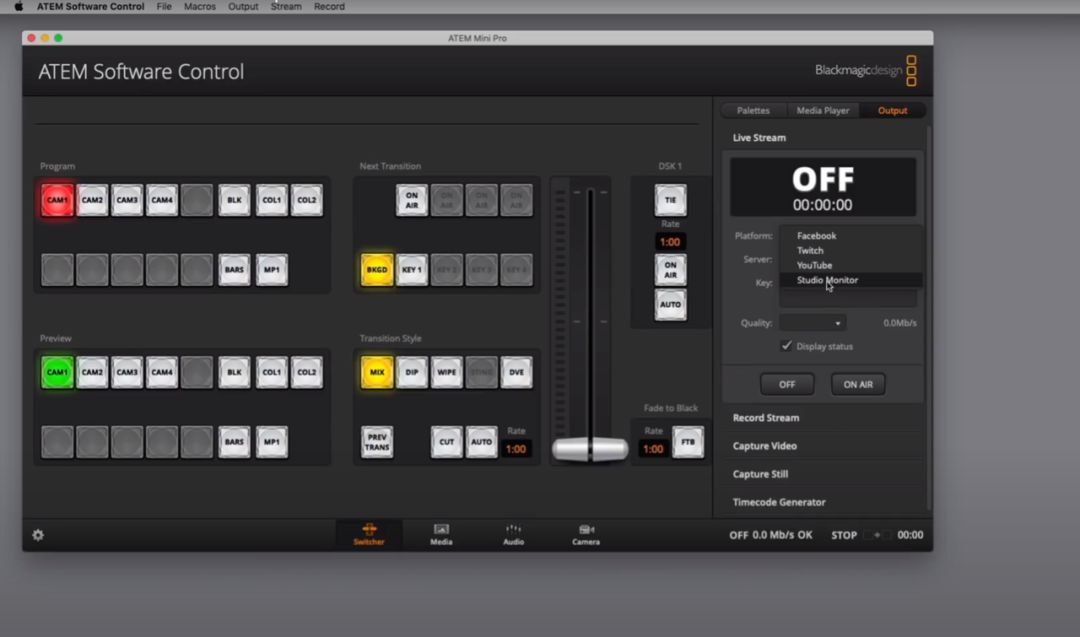Toggle the Display status checkbox
This screenshot has height=637, width=1080.
coord(787,346)
